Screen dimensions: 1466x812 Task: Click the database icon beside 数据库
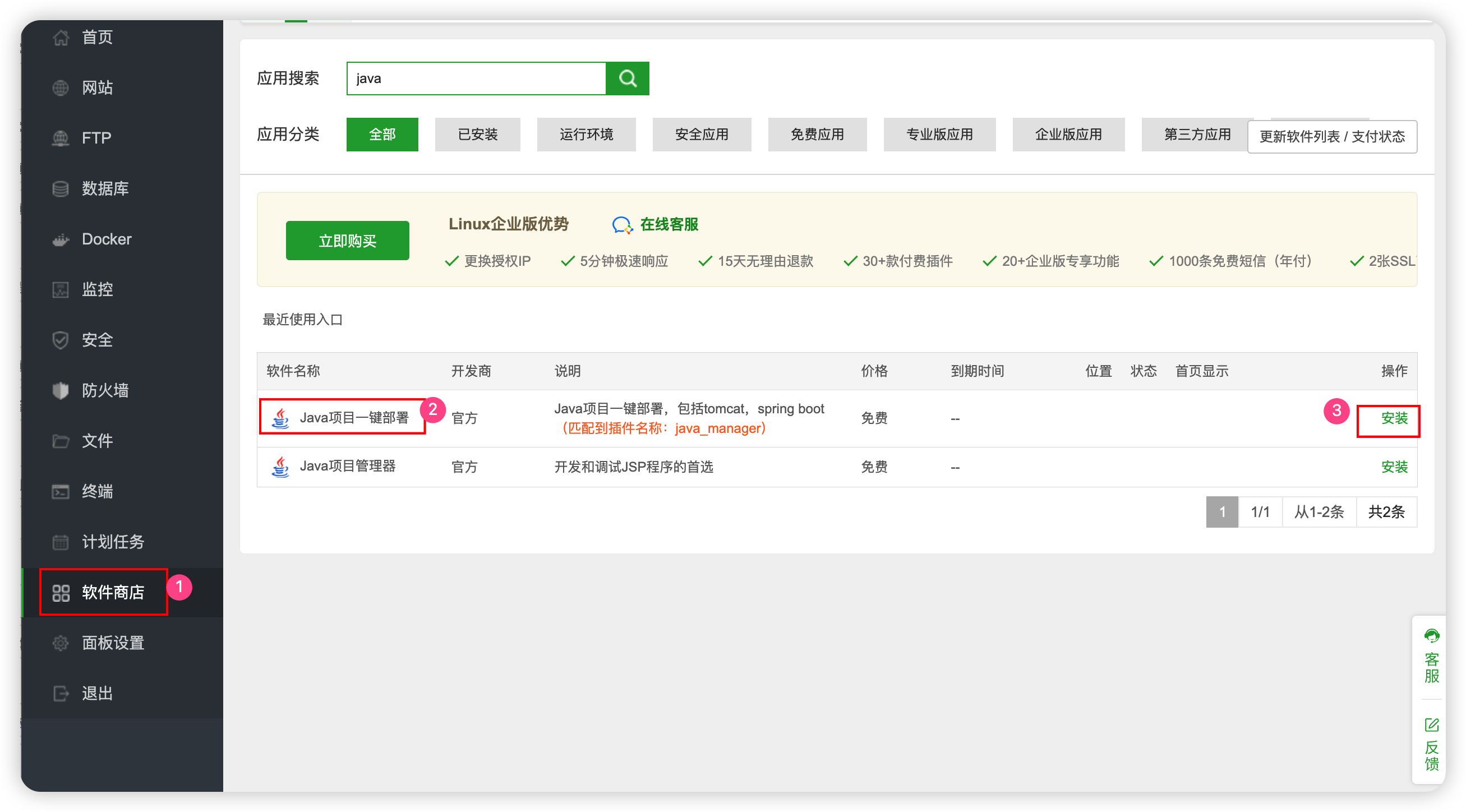[x=61, y=189]
